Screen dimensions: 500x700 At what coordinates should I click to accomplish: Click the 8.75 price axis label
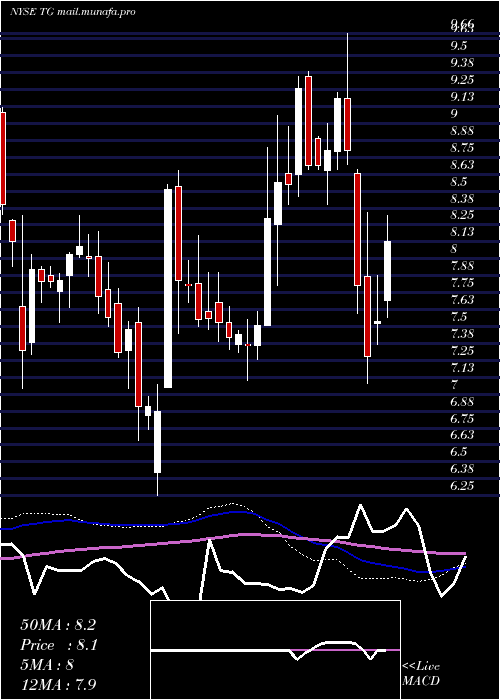pyautogui.click(x=462, y=148)
